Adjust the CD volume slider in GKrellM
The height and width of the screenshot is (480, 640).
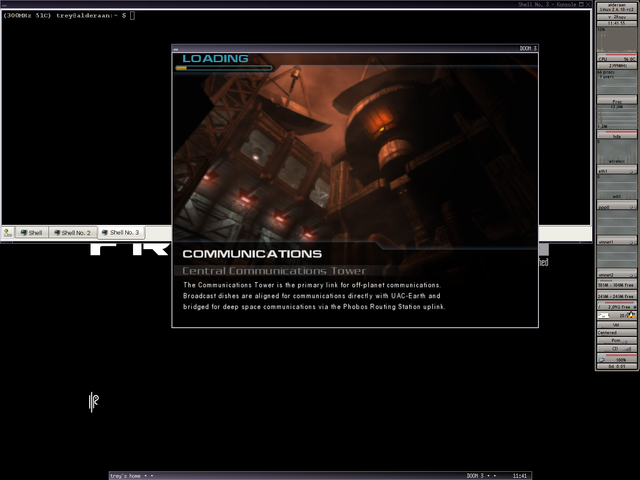(617, 349)
